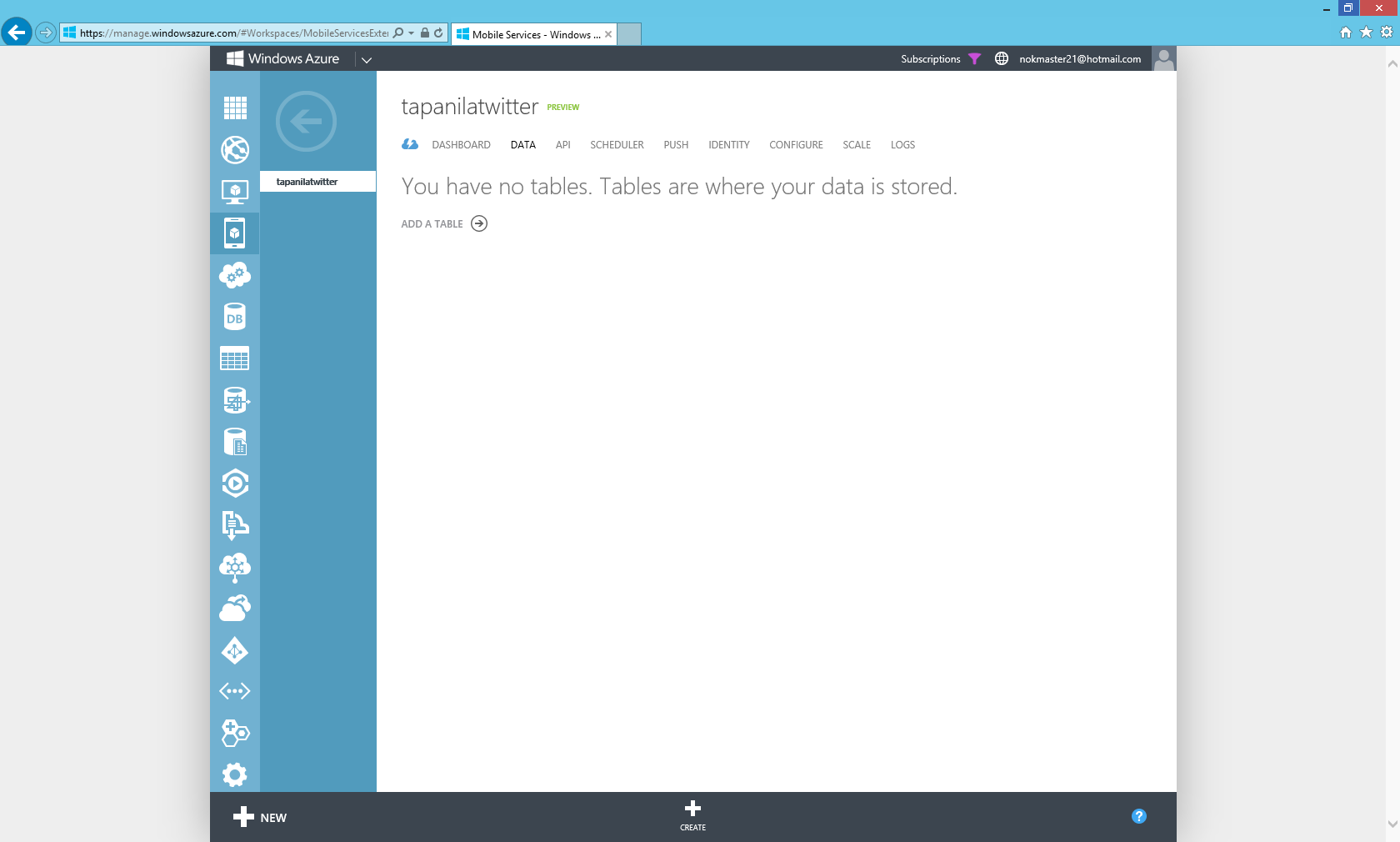Open Media Services play icon
The width and height of the screenshot is (1400, 842).
point(235,484)
